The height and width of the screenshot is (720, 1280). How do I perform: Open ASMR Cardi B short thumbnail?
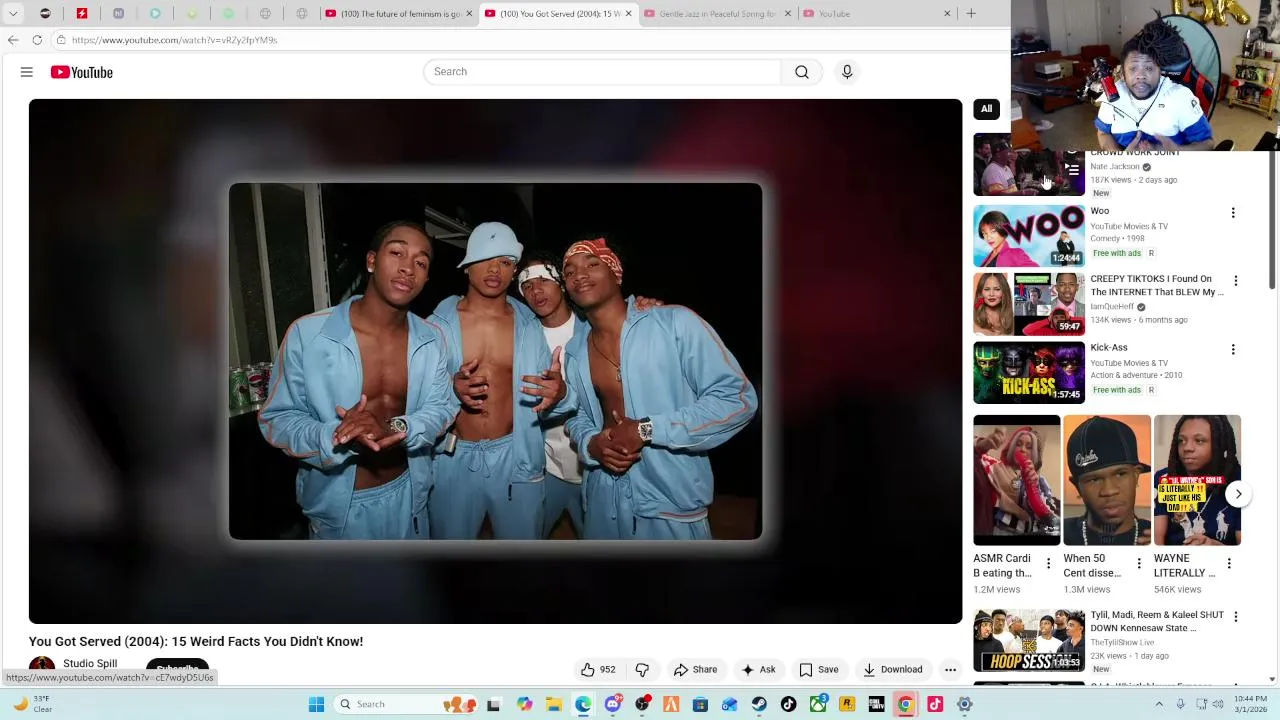pyautogui.click(x=1017, y=480)
